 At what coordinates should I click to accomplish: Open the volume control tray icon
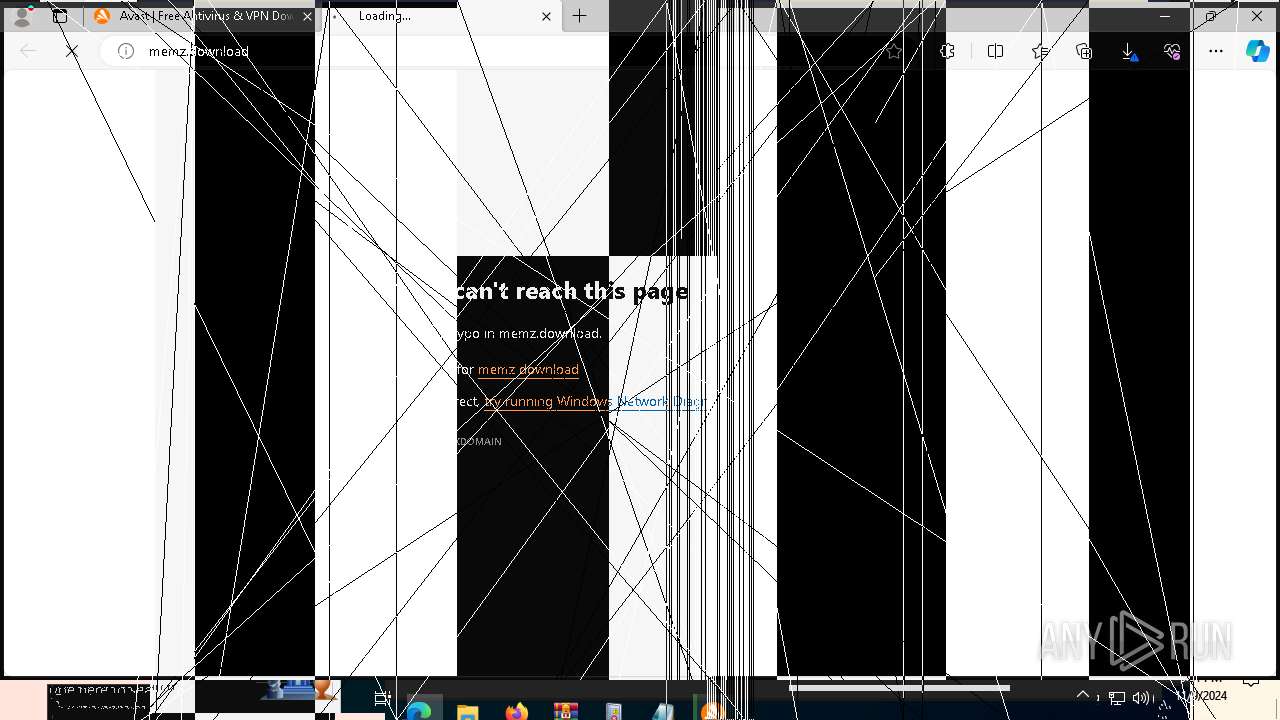[1141, 698]
